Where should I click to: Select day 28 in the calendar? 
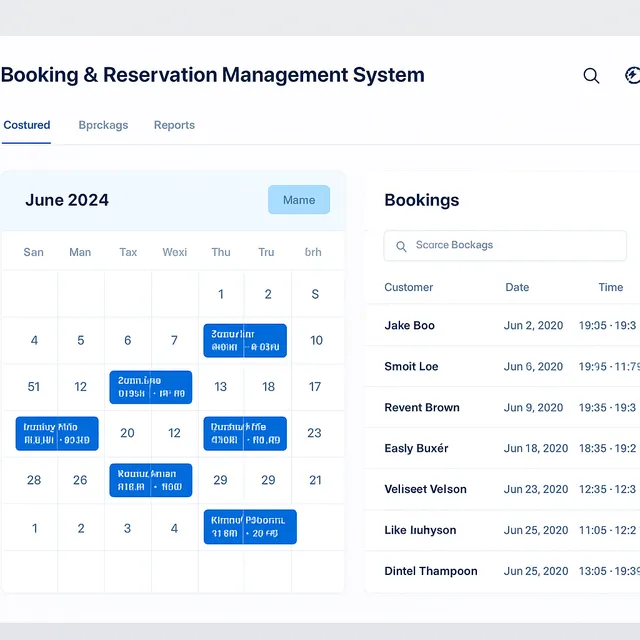[34, 480]
